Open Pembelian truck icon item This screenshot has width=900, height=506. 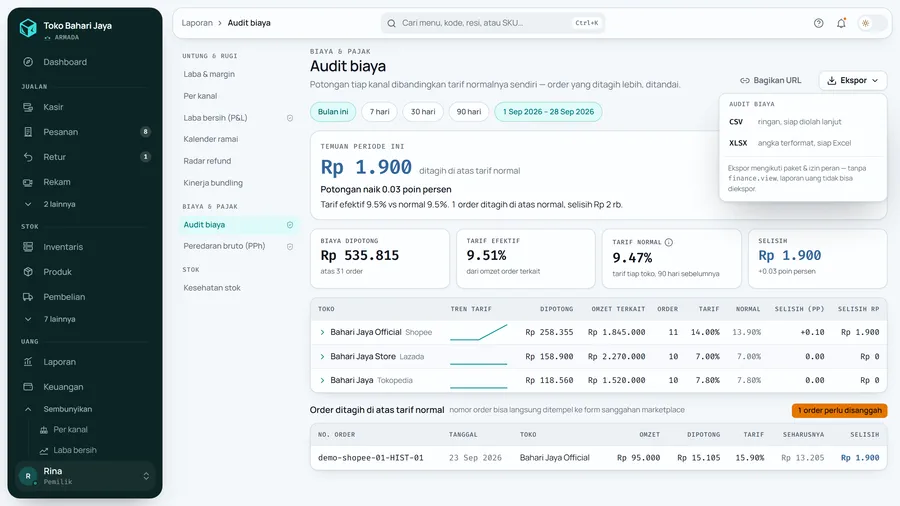[x=28, y=297]
